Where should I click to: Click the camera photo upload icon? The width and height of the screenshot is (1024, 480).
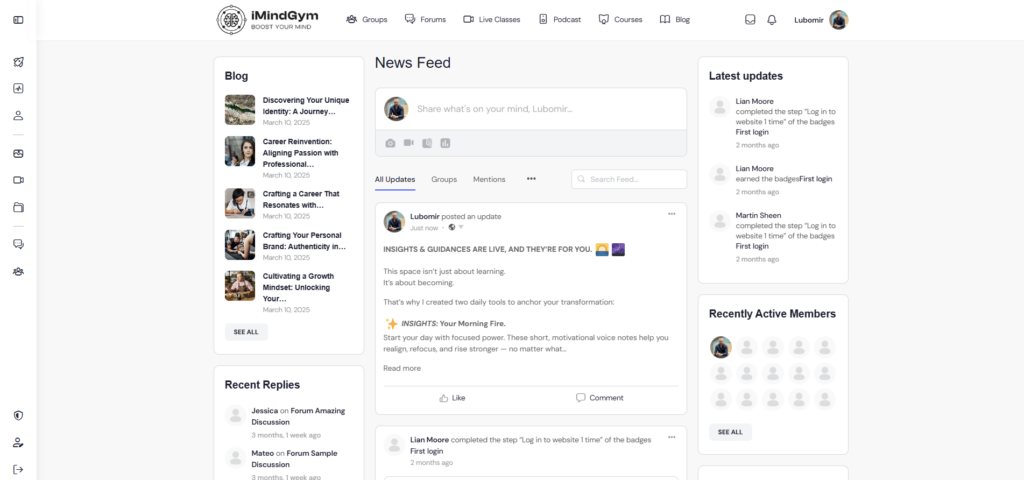coord(391,143)
